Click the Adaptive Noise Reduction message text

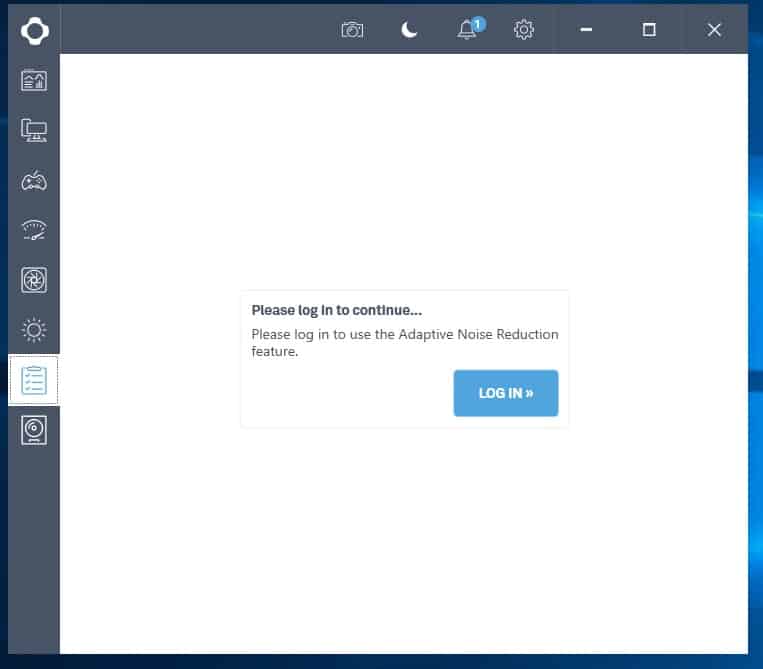coord(405,343)
